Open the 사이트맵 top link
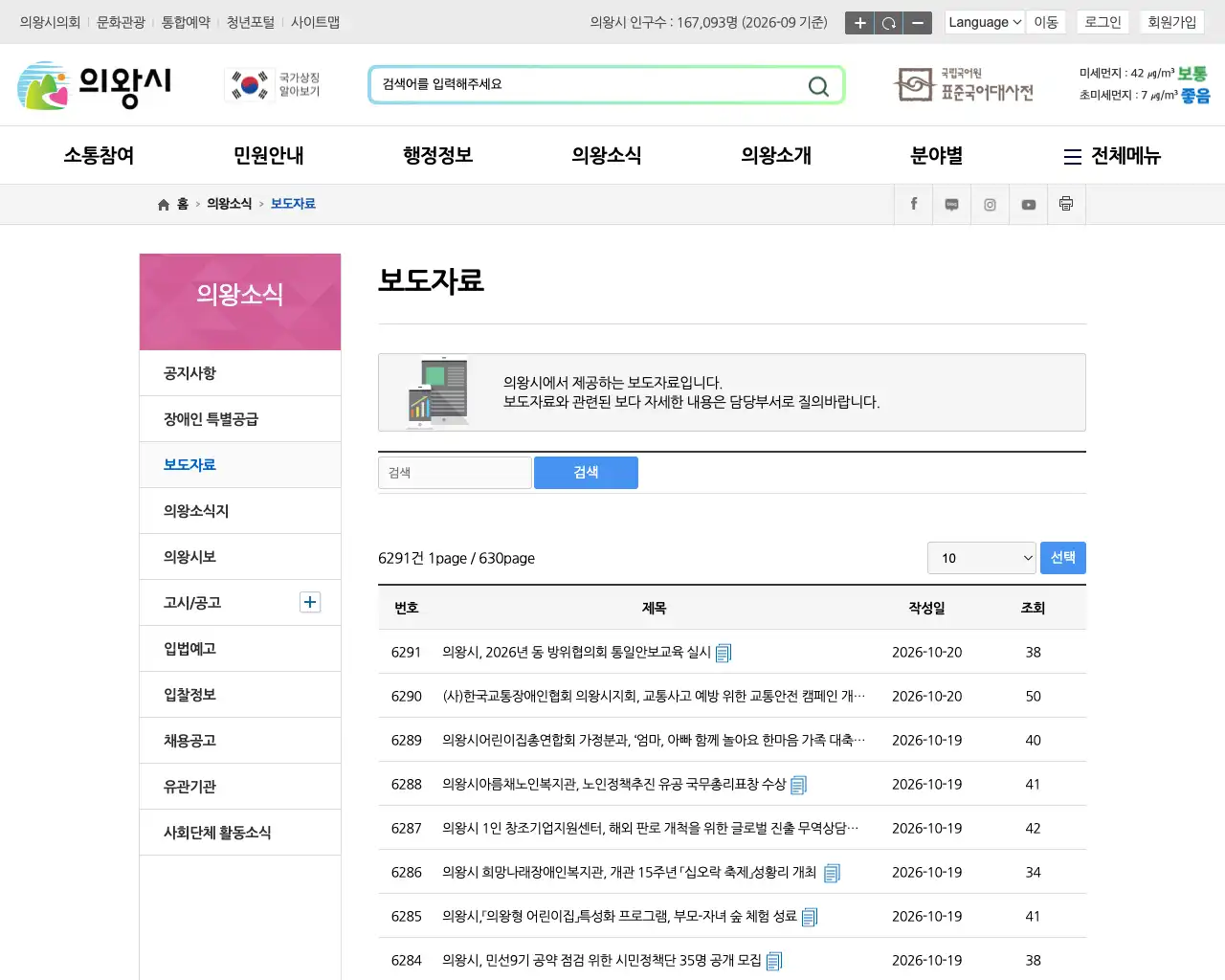The width and height of the screenshot is (1225, 980). (x=315, y=22)
